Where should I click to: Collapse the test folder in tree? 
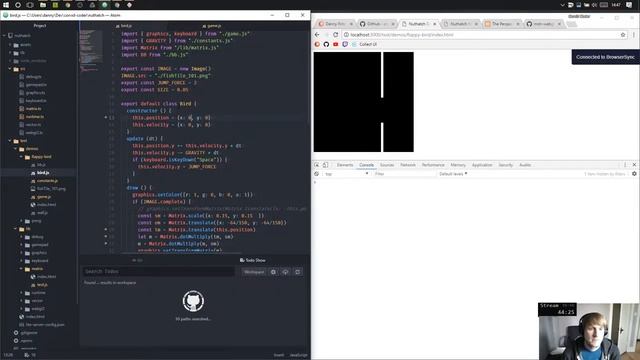tap(10, 141)
